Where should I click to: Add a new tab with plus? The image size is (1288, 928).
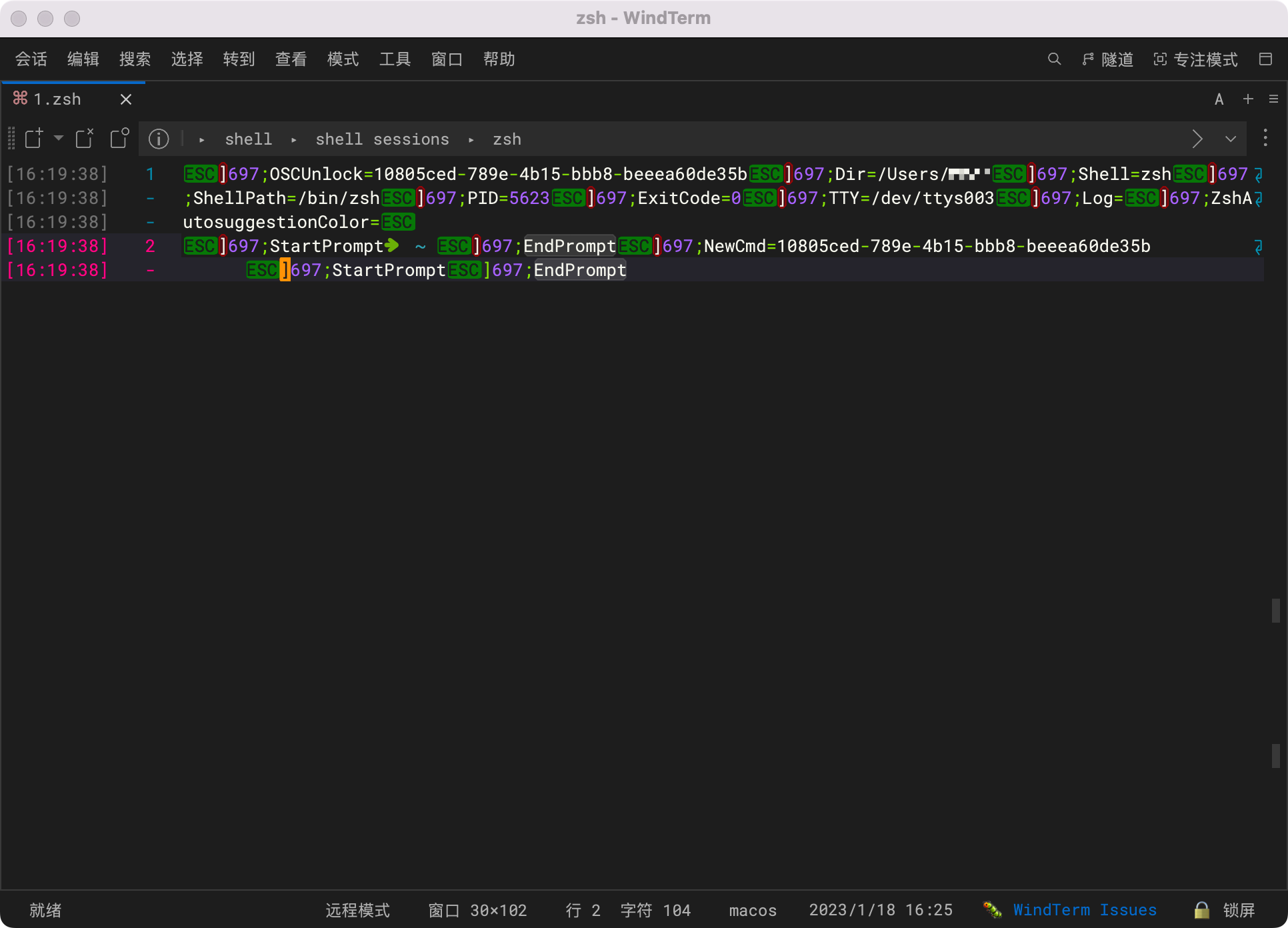(x=1249, y=99)
